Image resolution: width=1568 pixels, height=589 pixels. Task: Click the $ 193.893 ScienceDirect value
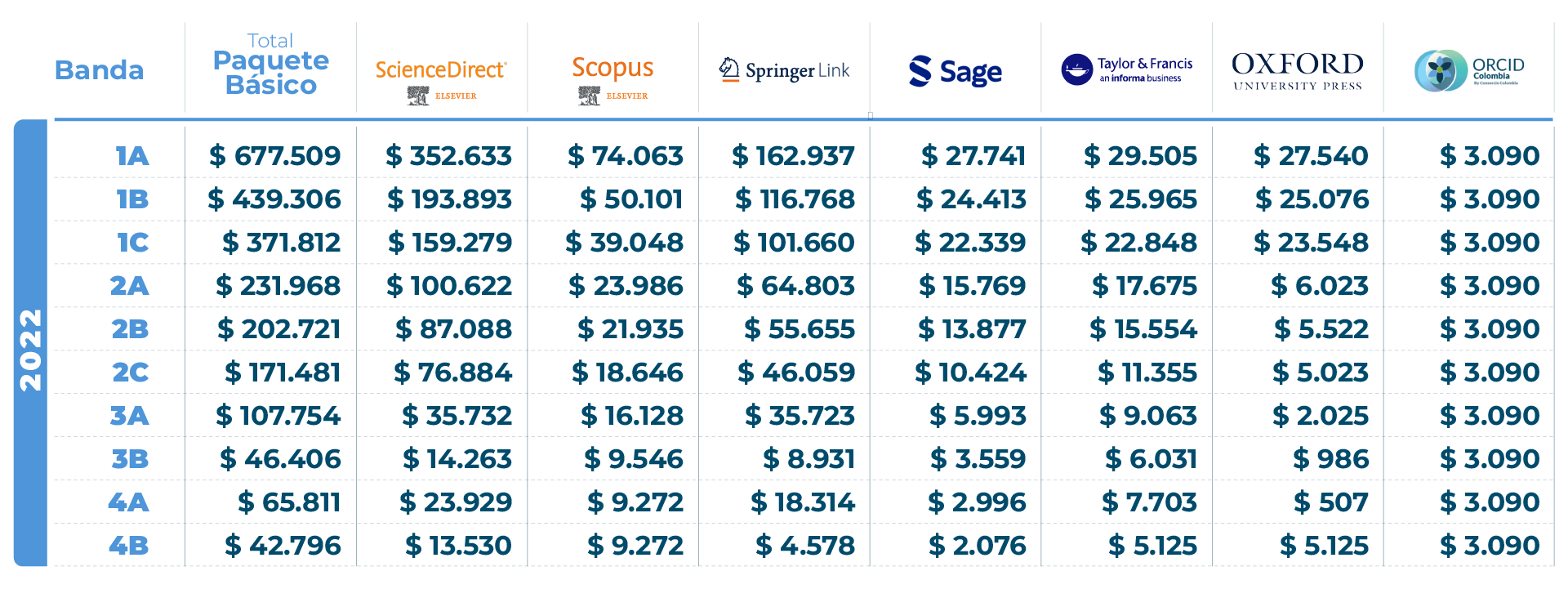(x=449, y=199)
